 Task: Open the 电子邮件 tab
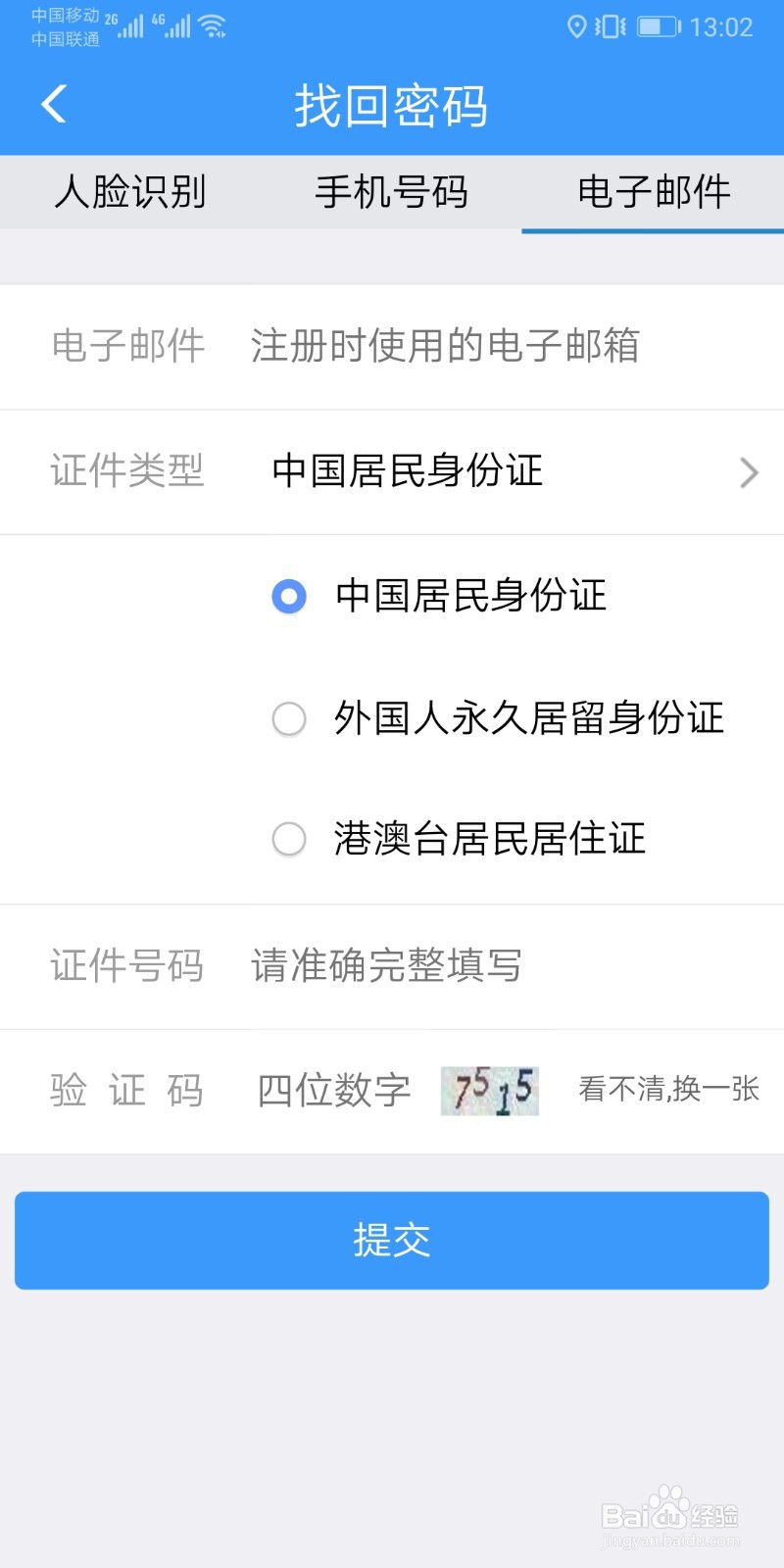click(654, 192)
